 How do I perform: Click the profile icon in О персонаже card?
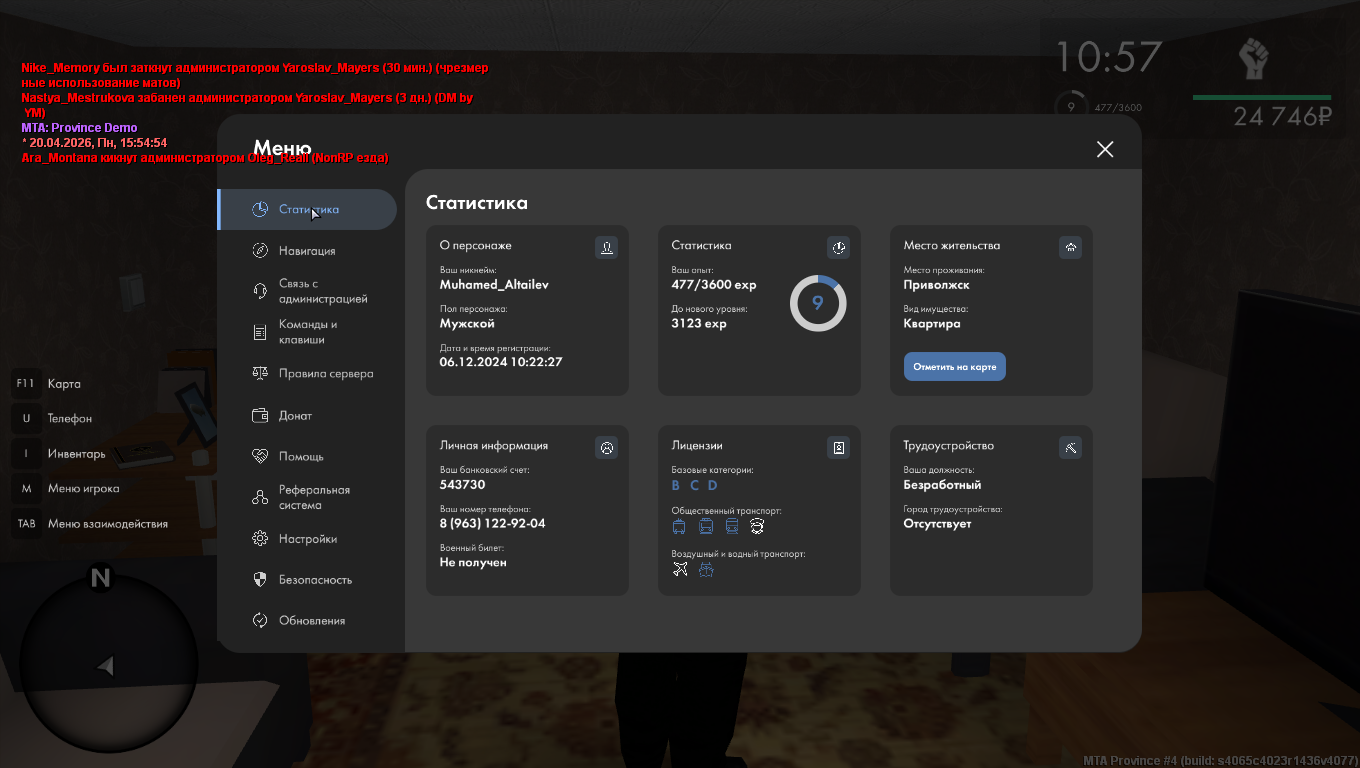point(606,247)
